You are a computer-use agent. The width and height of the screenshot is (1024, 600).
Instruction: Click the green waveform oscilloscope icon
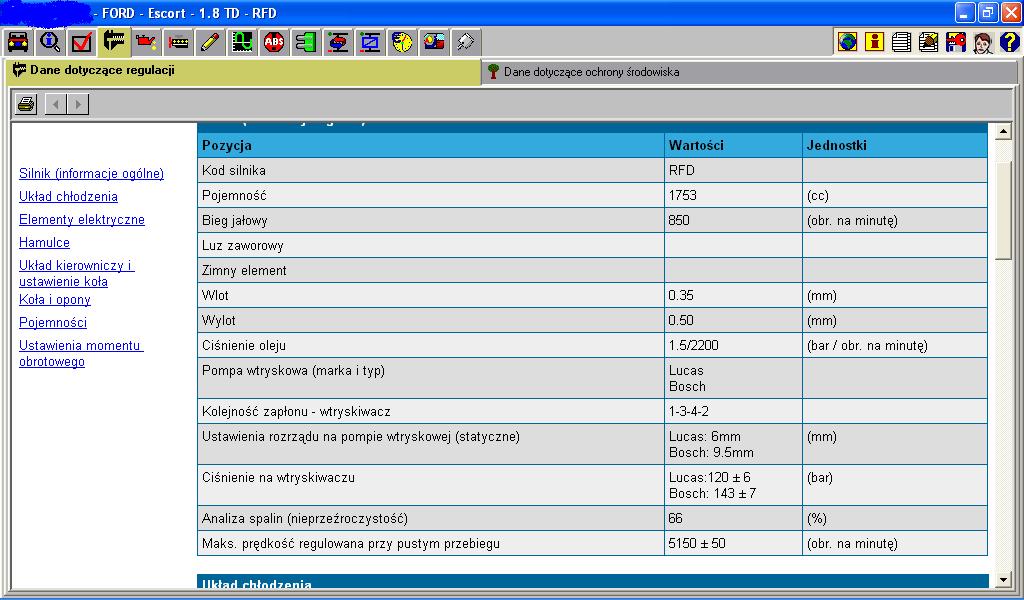[242, 42]
